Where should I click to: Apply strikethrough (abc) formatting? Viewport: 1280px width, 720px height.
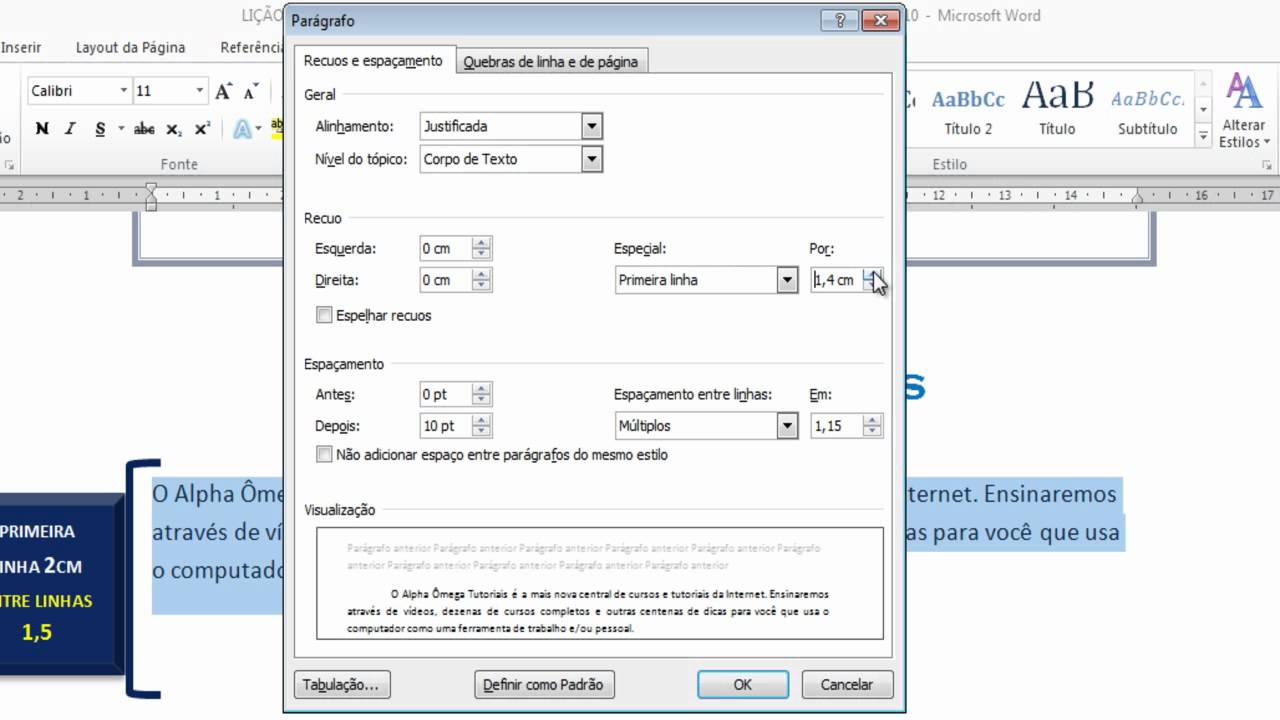click(145, 129)
